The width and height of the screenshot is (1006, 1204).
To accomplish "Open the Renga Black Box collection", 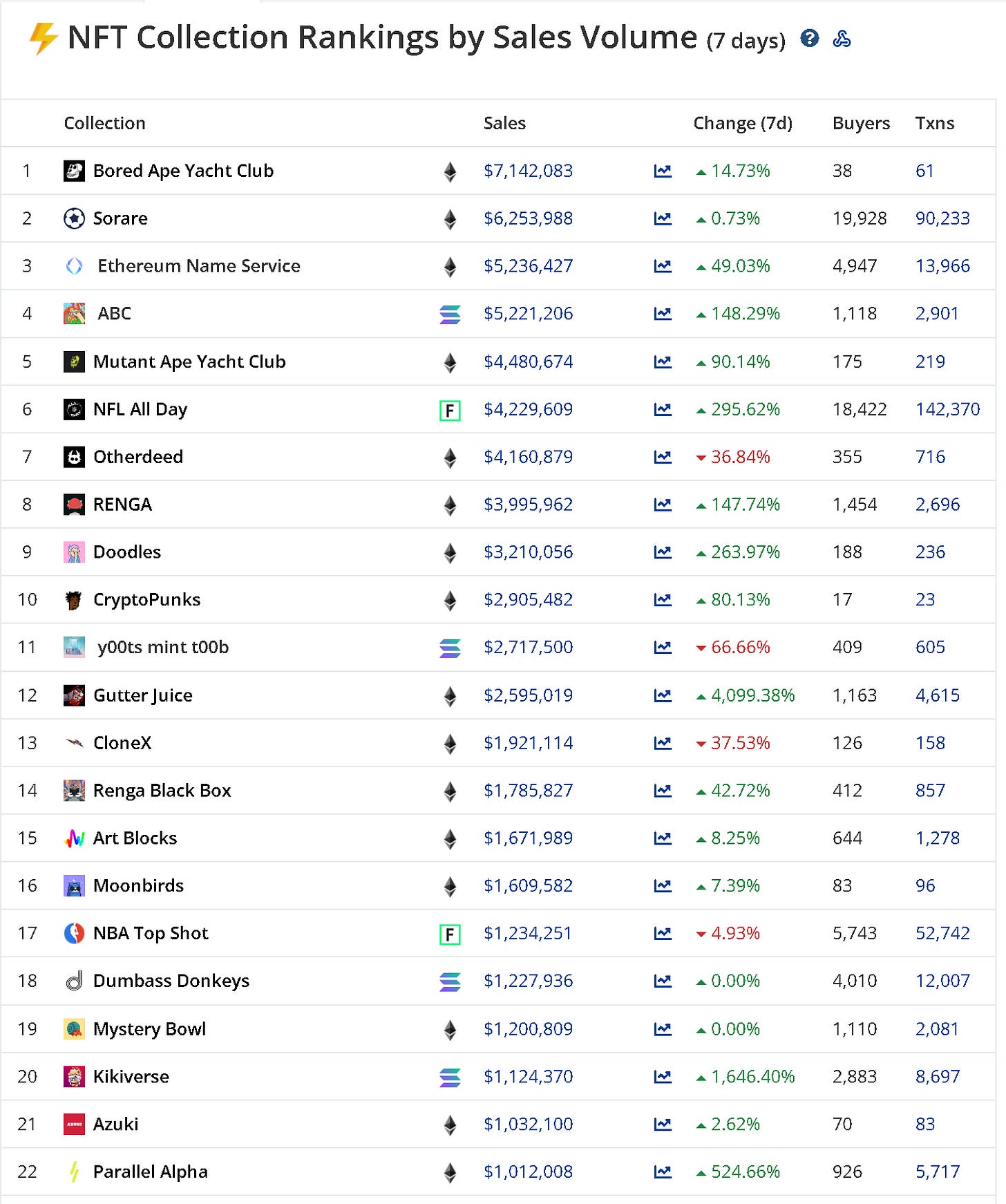I will click(162, 791).
